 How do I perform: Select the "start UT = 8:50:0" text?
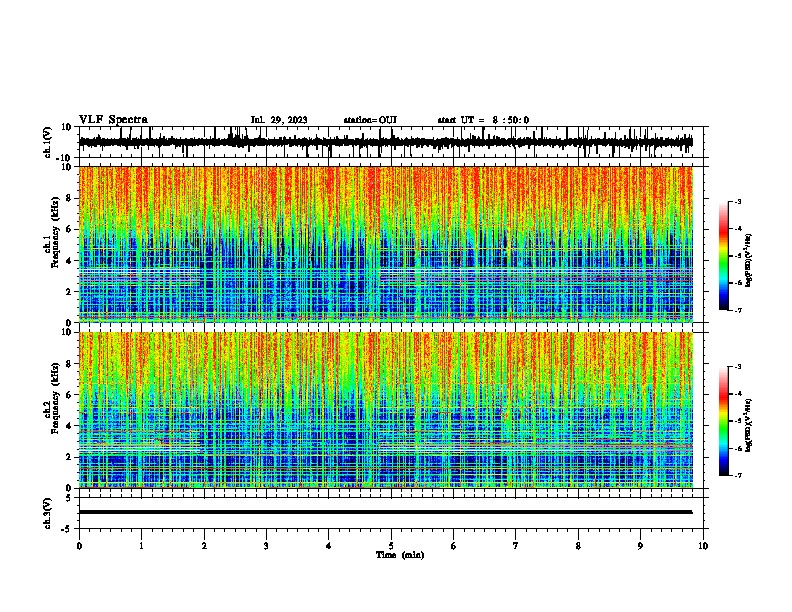[483, 120]
